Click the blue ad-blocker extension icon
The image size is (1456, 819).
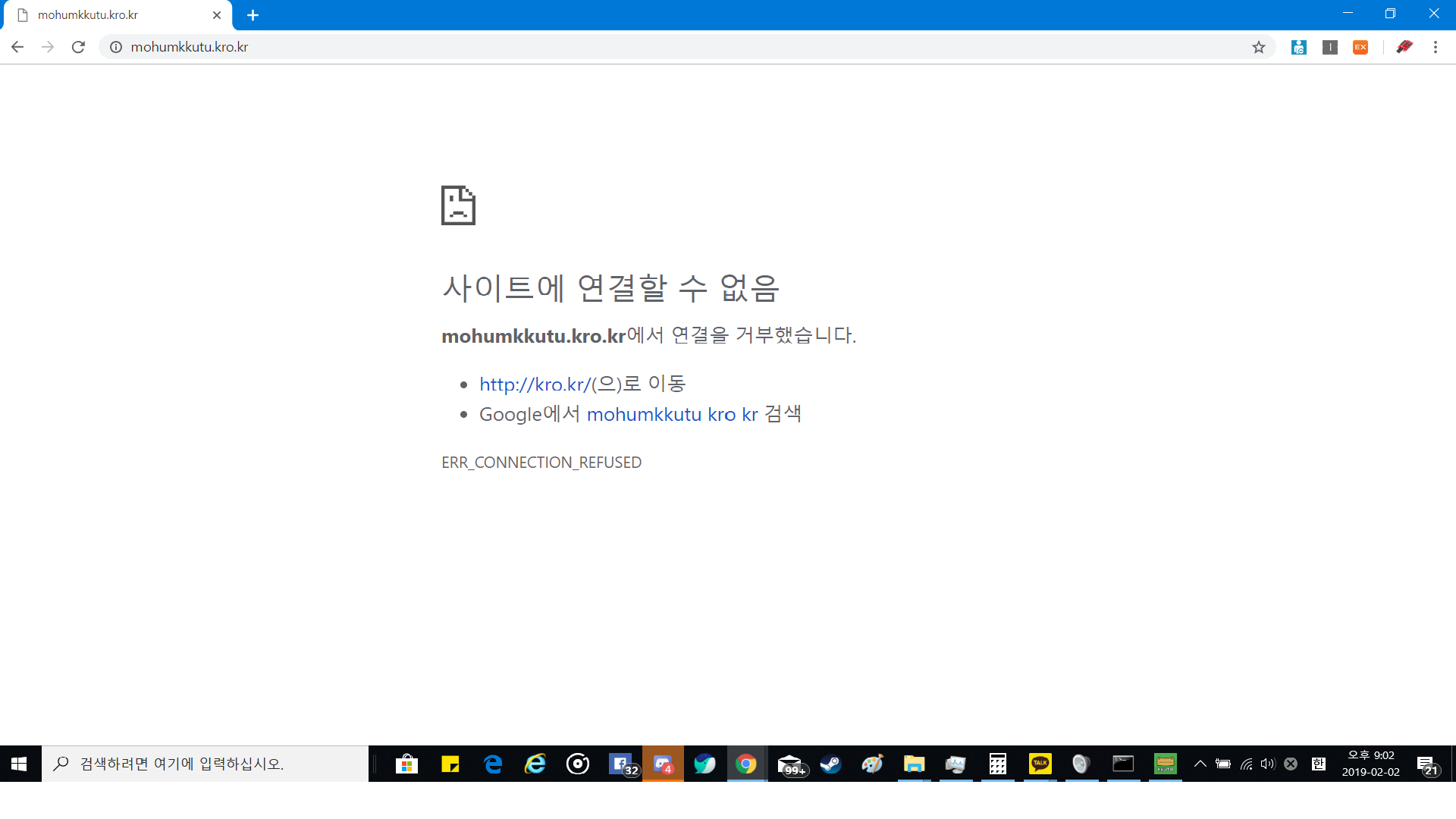tap(1299, 47)
